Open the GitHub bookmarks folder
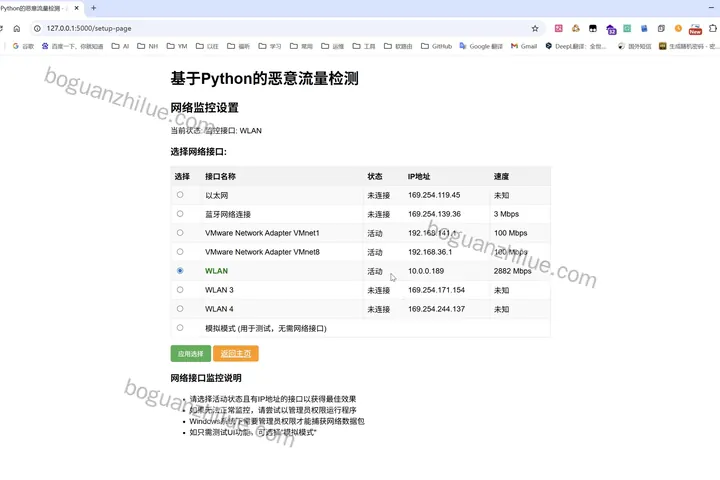 pos(437,46)
